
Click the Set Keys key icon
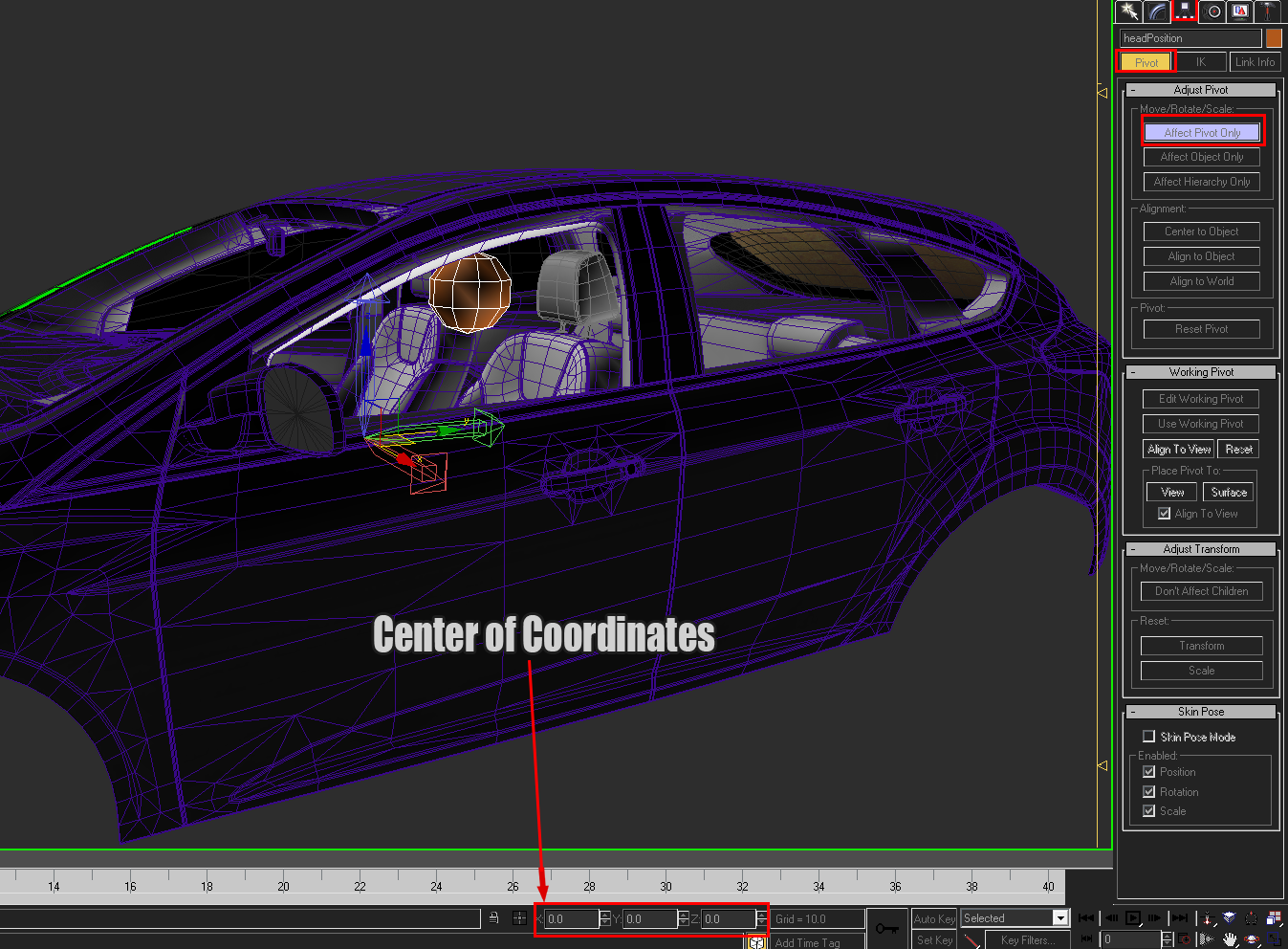[886, 928]
